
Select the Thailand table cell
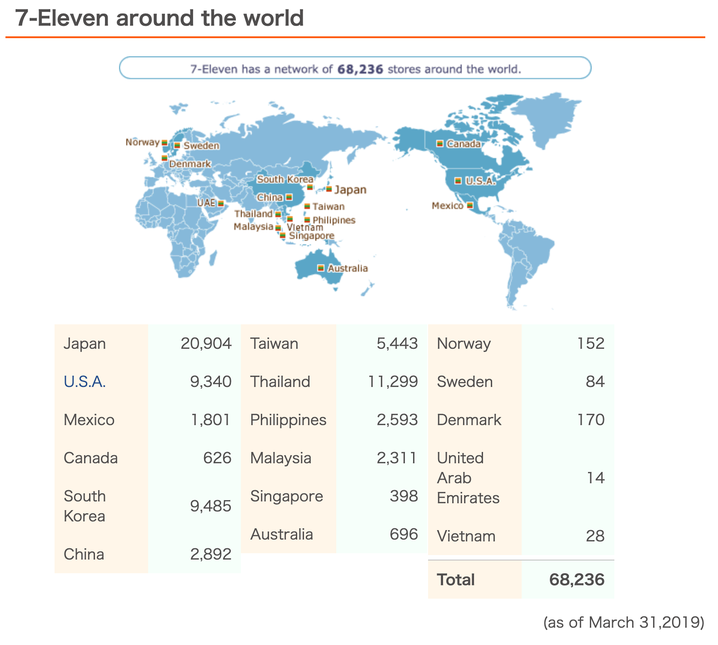tap(288, 382)
